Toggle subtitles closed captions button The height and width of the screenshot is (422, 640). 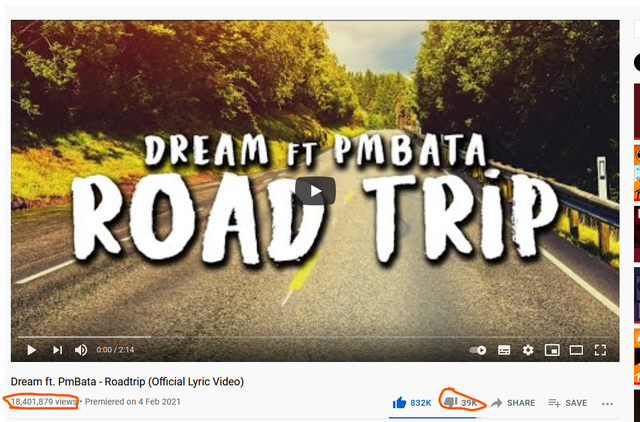pos(504,350)
